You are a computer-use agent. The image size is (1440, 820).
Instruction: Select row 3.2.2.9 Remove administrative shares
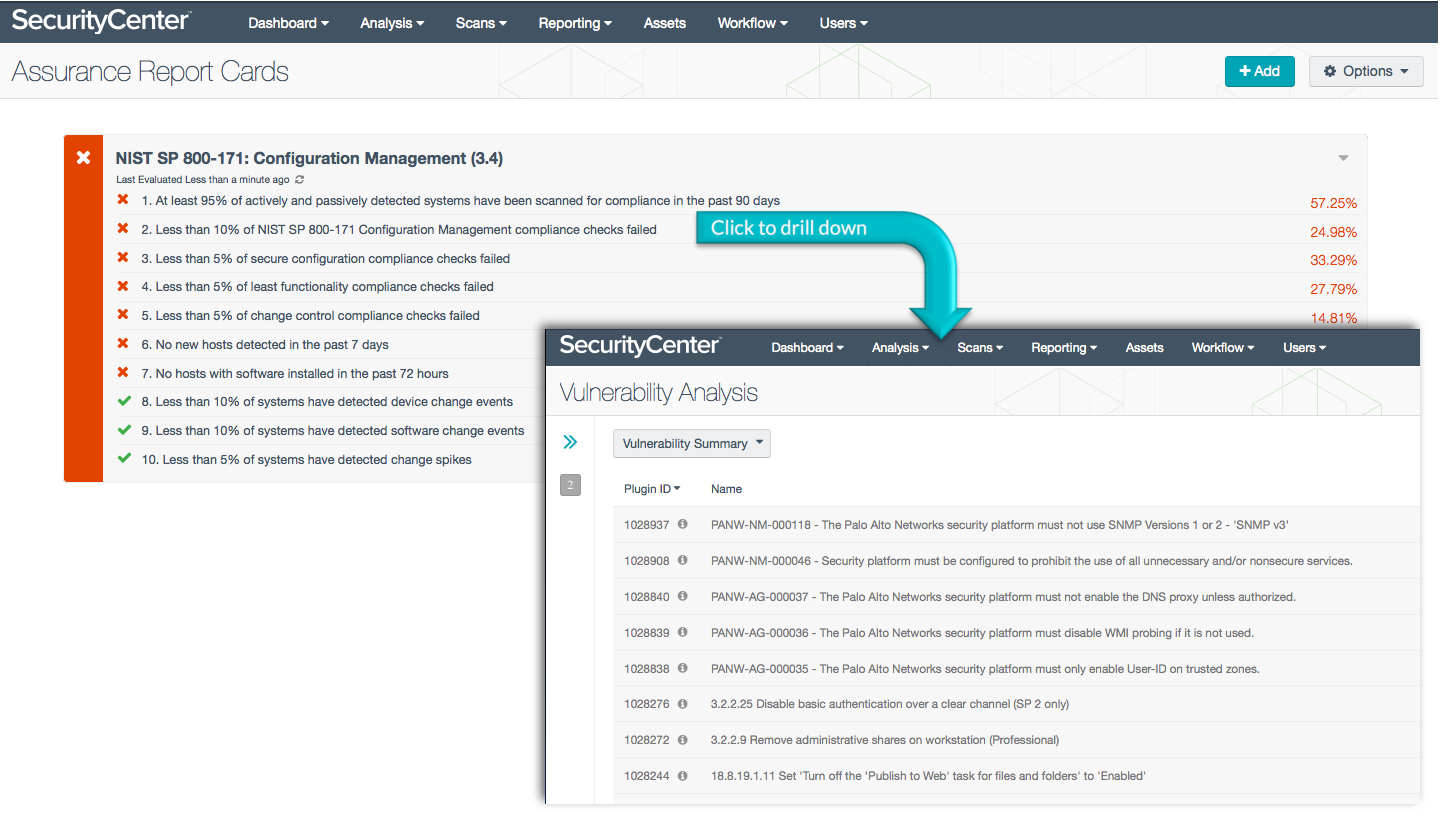[1016, 740]
